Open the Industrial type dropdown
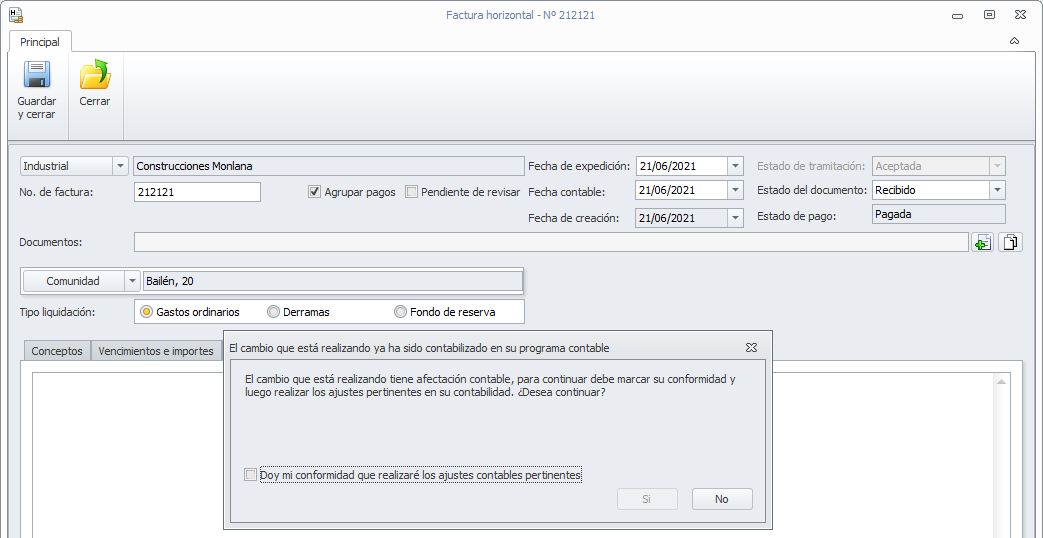1043x538 pixels. pyautogui.click(x=121, y=166)
